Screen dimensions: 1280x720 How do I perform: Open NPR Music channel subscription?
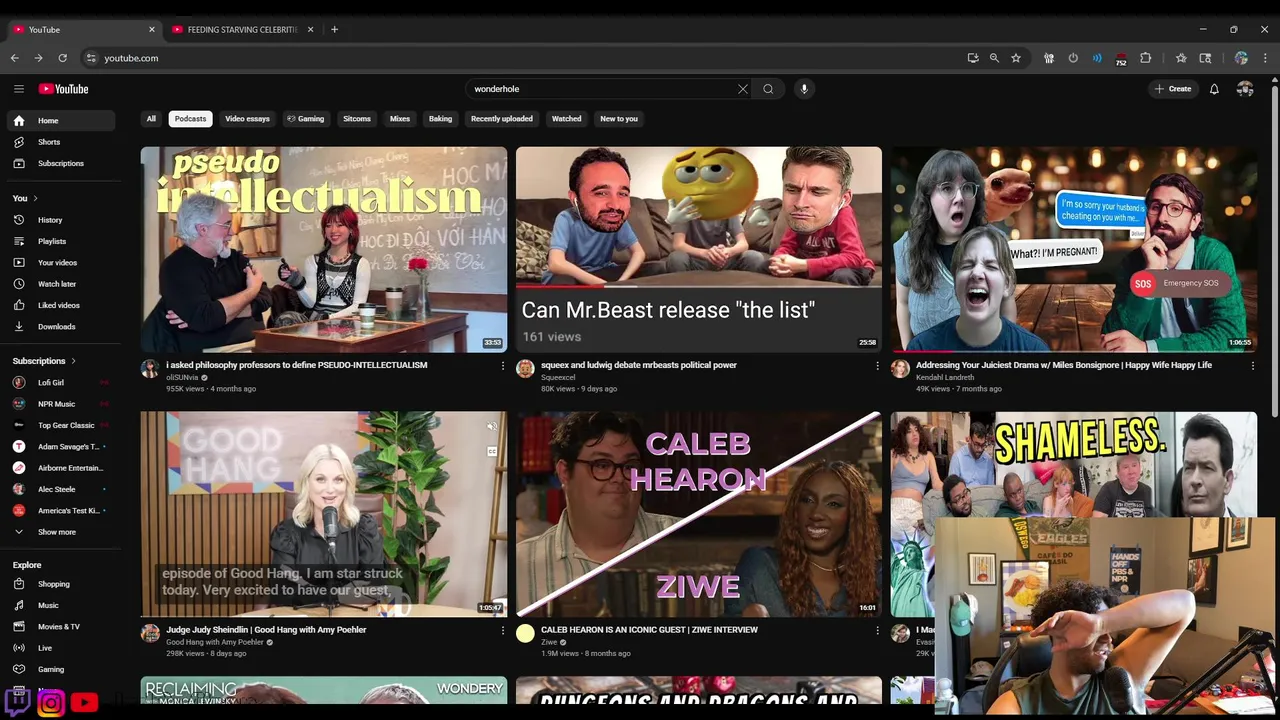click(x=60, y=404)
